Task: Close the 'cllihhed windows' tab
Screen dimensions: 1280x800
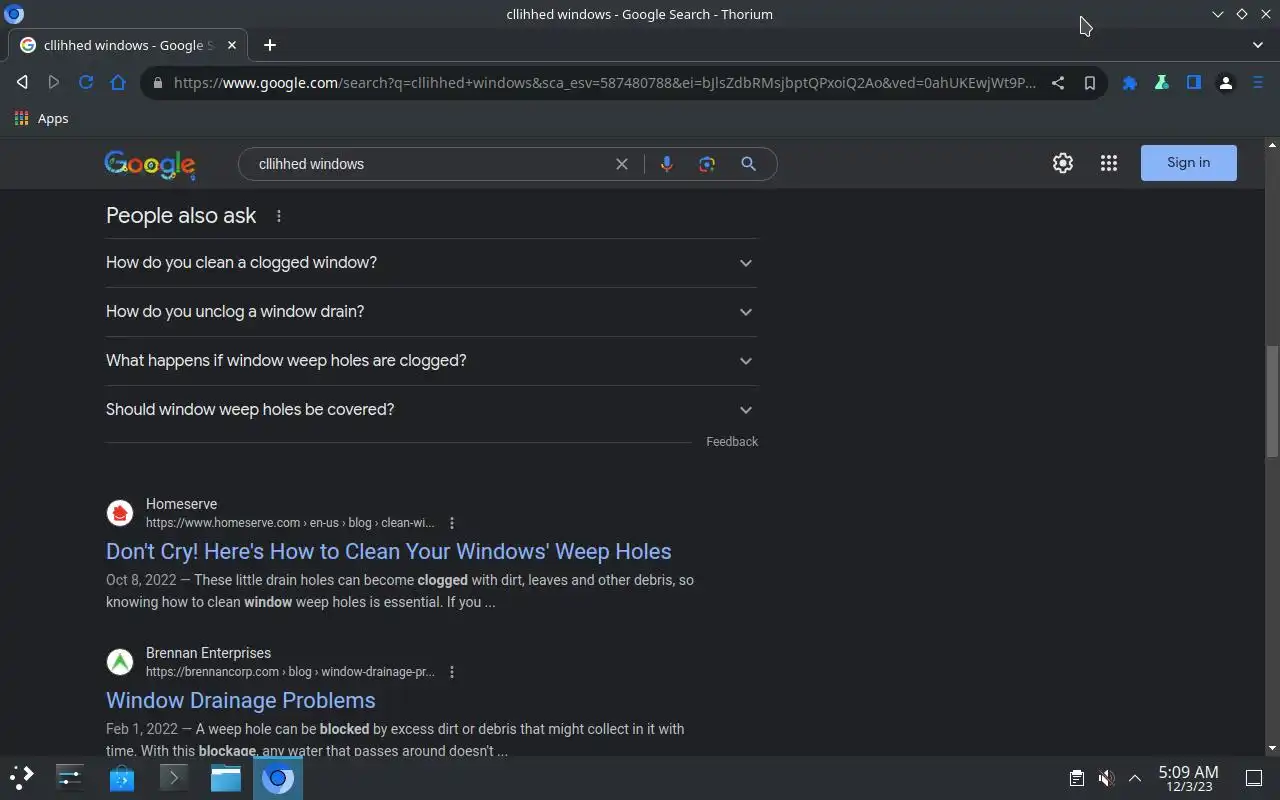Action: [x=233, y=45]
